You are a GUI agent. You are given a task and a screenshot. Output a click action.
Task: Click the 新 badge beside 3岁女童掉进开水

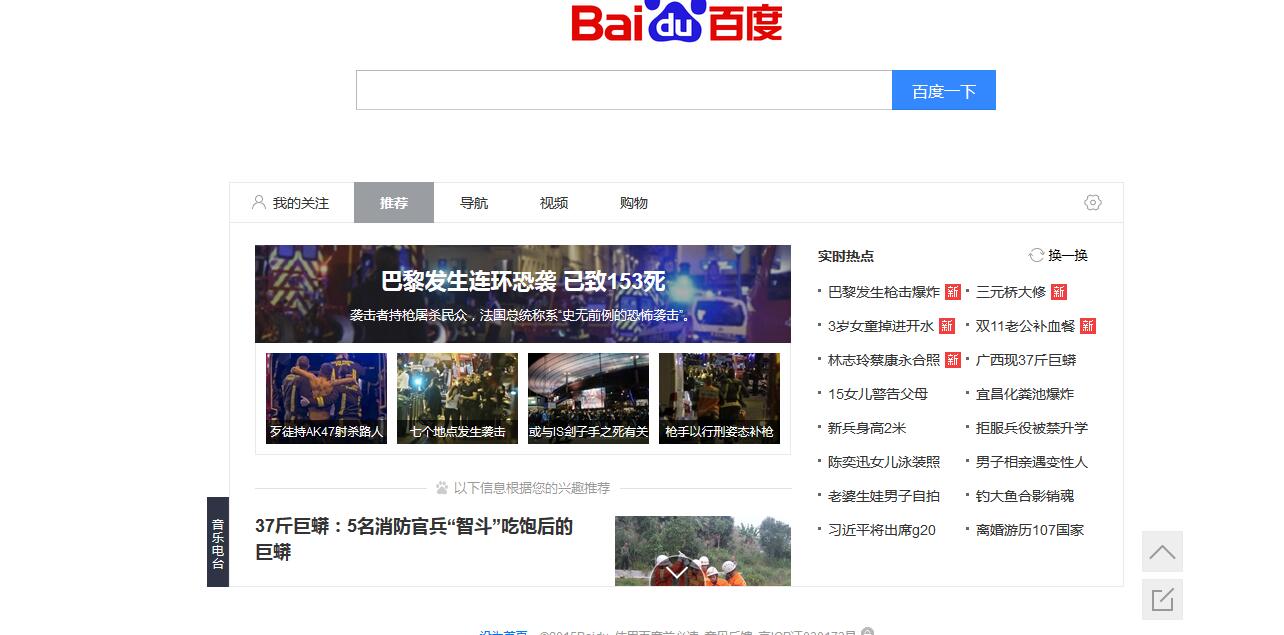(947, 326)
